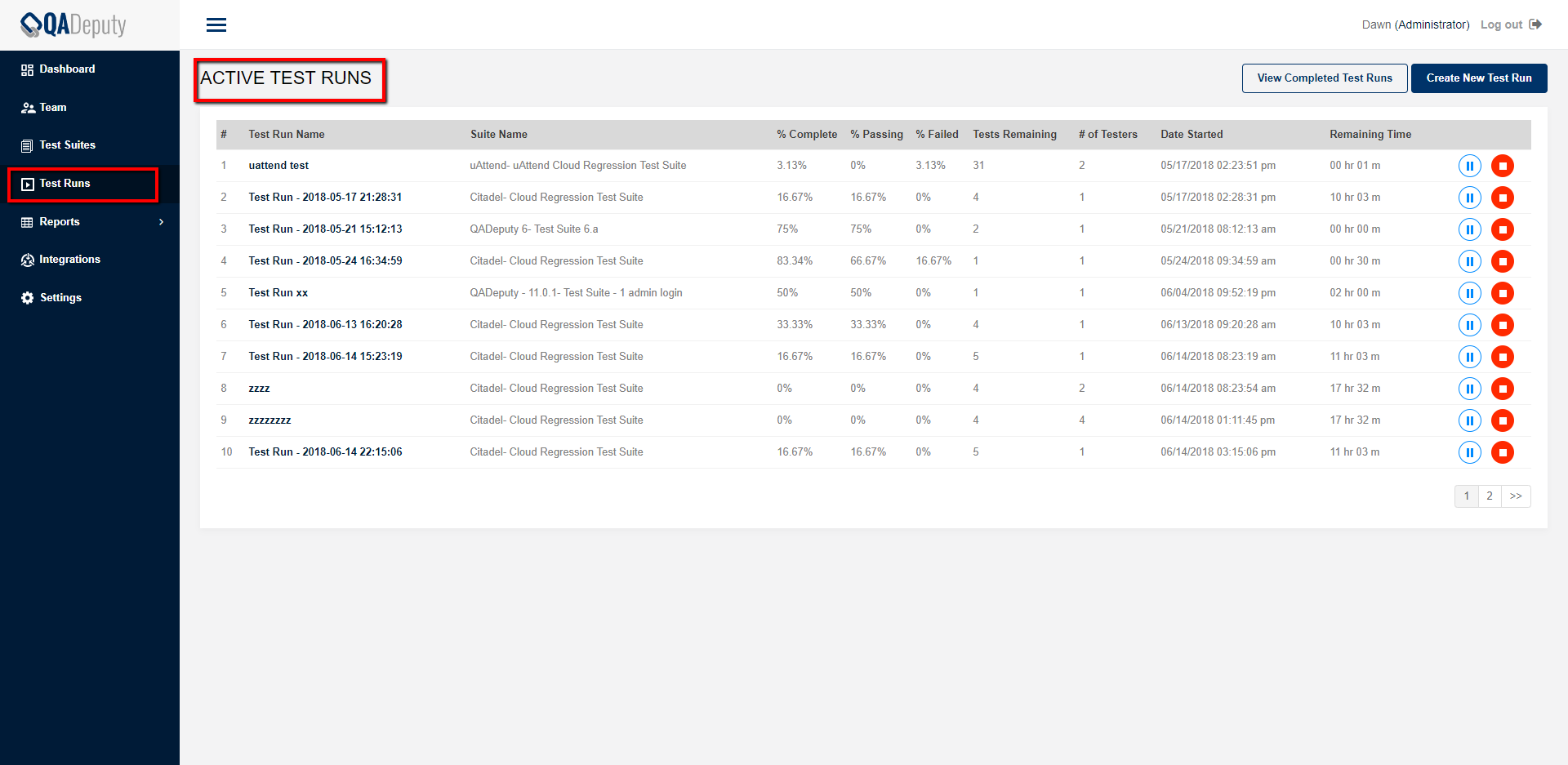
Task: Open the zzzz test run name
Action: click(x=259, y=389)
